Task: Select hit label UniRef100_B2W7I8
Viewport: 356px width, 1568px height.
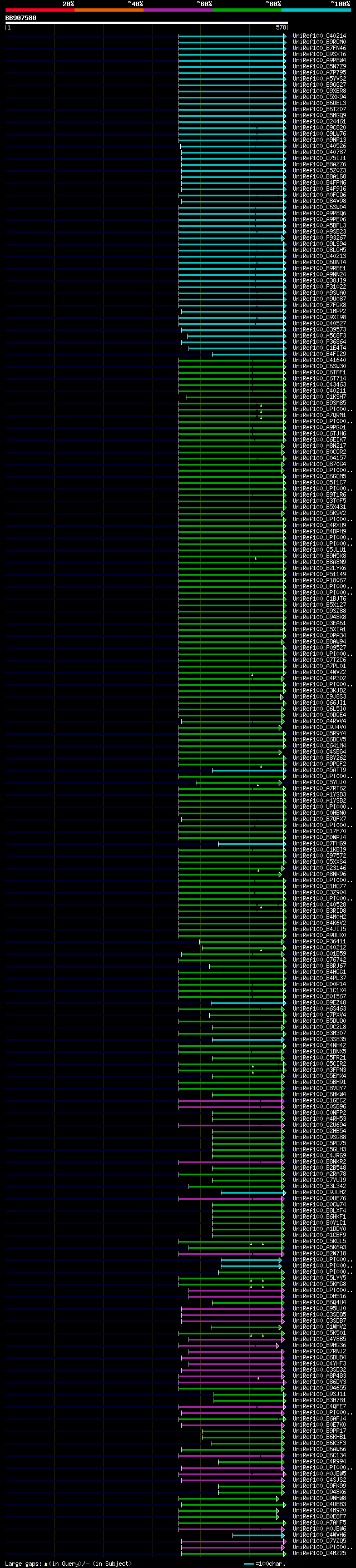Action: 319,1254
